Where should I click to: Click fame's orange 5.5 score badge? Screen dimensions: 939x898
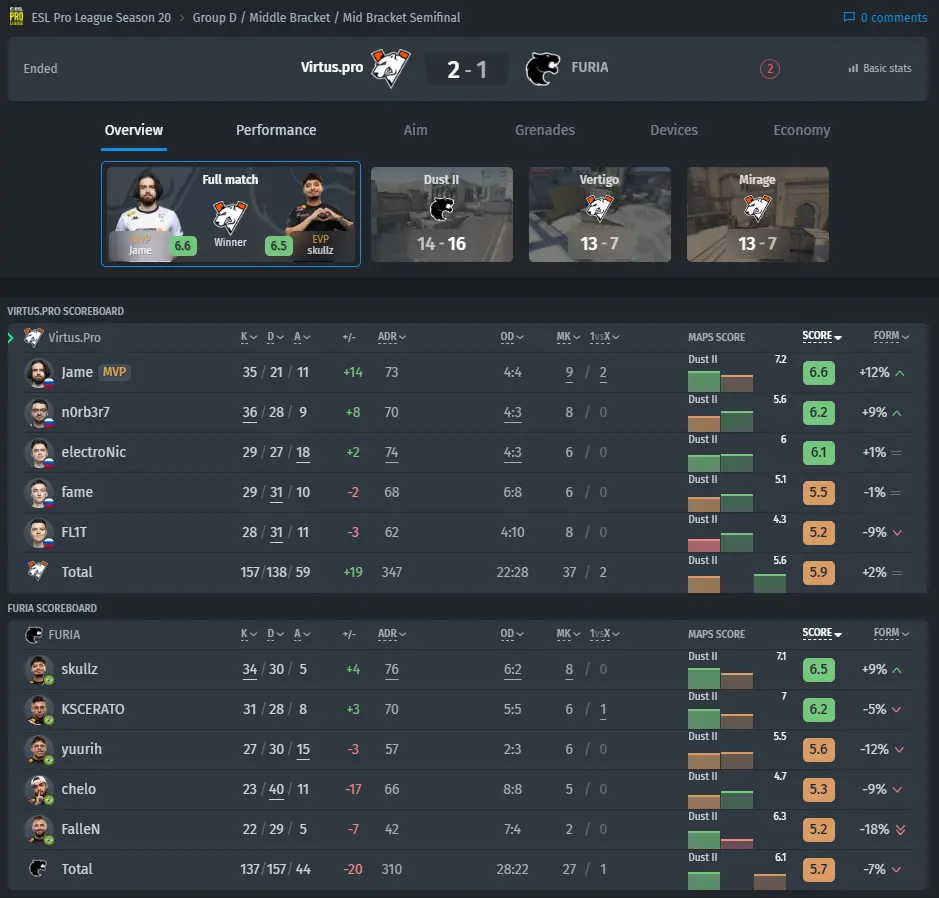[818, 493]
